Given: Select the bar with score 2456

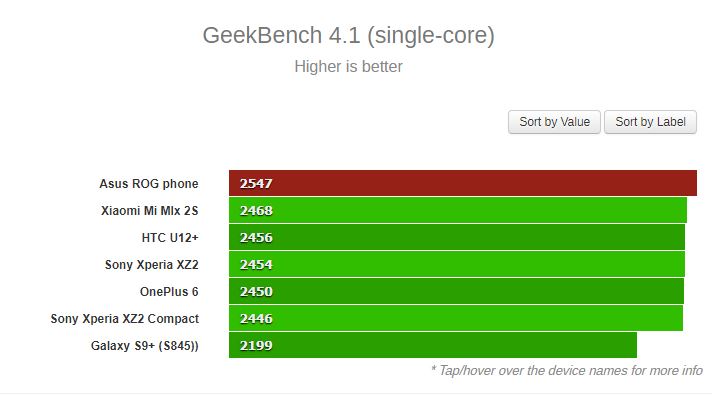Looking at the screenshot, I should click(457, 237).
